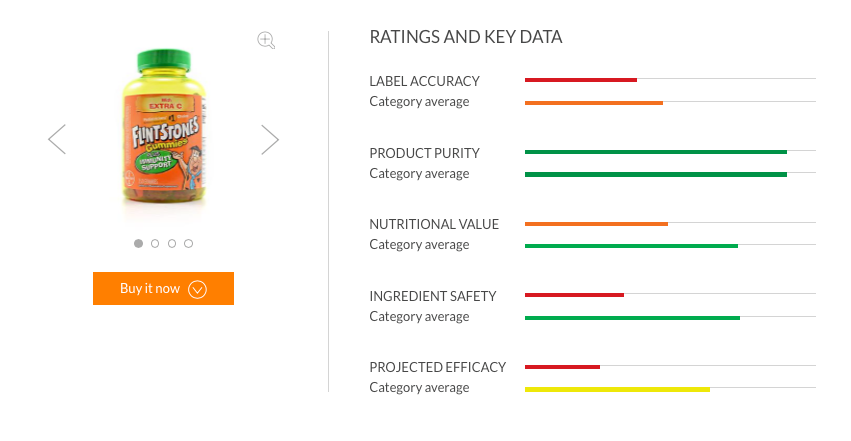Image resolution: width=851 pixels, height=441 pixels.
Task: Click the Product Purity green rating bar
Action: pos(656,152)
